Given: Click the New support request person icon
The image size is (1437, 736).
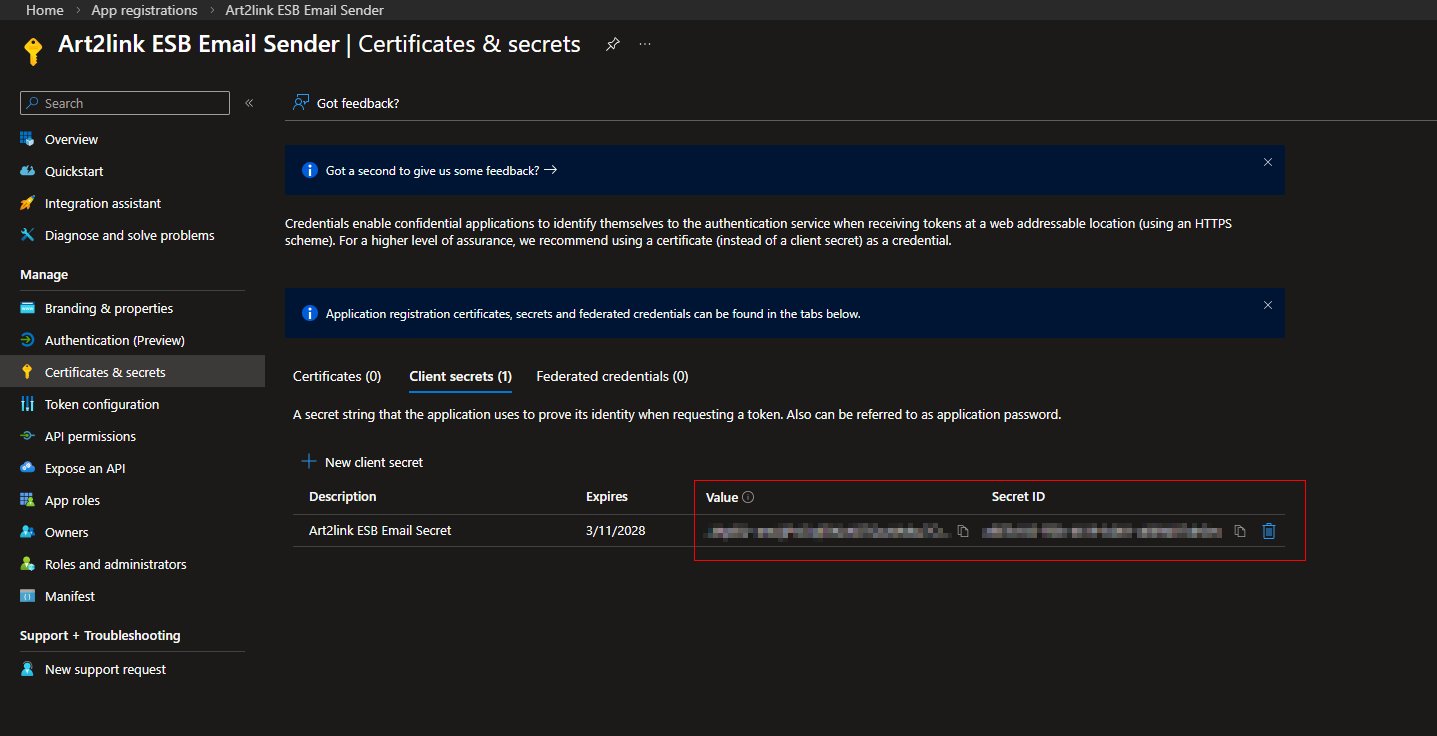Looking at the screenshot, I should tap(27, 669).
